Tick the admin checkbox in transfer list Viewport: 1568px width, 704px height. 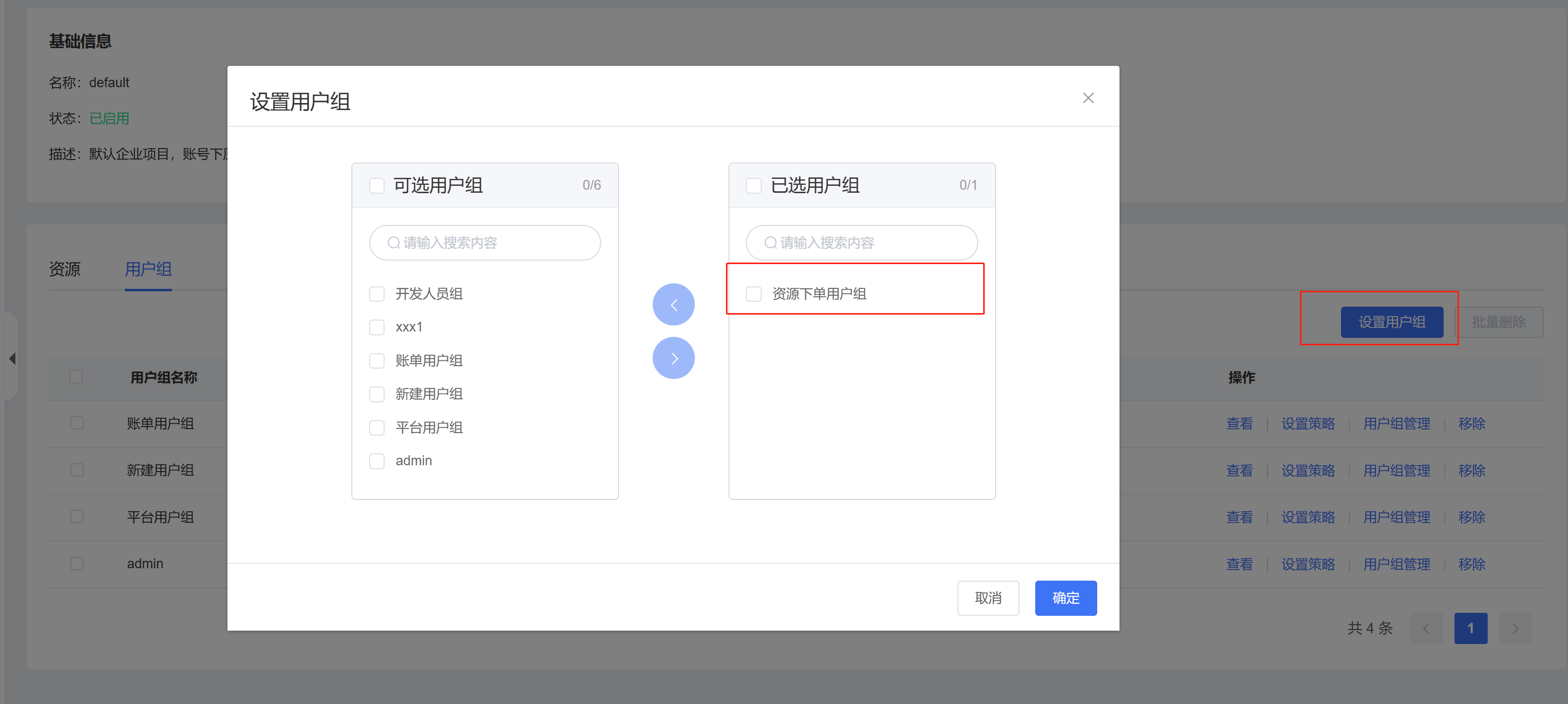377,461
